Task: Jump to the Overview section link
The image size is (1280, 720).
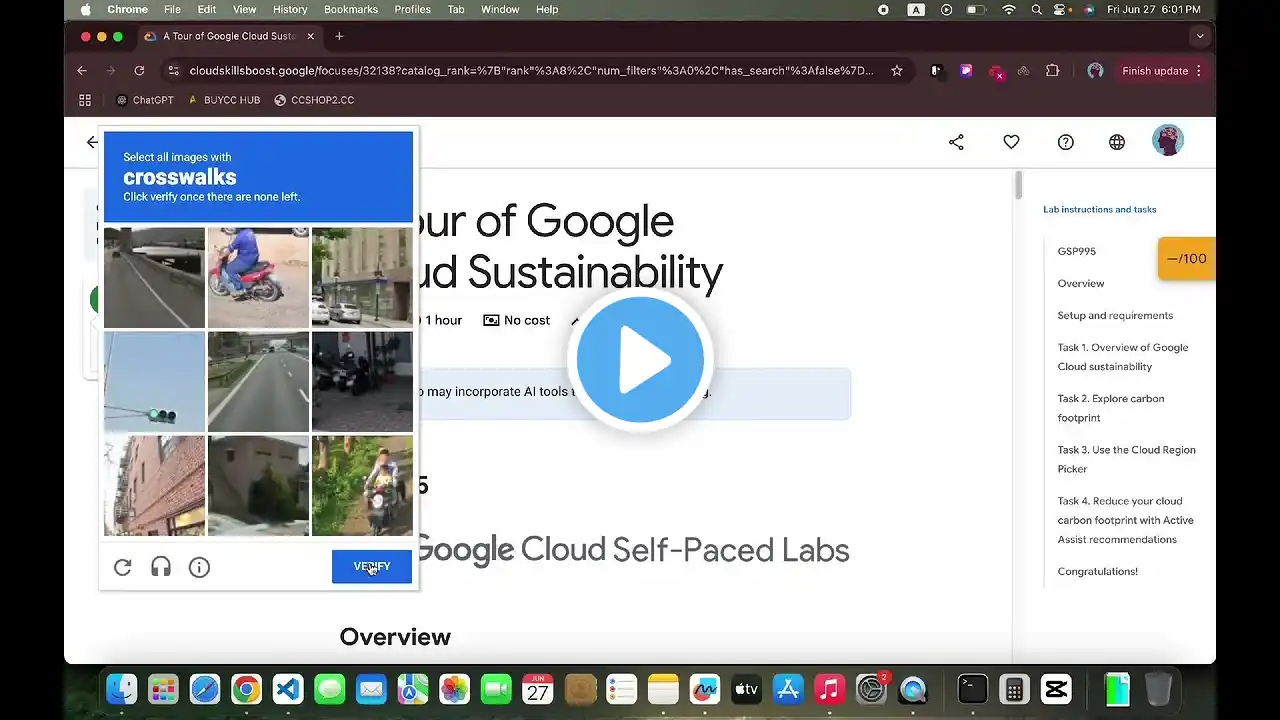Action: (1081, 283)
